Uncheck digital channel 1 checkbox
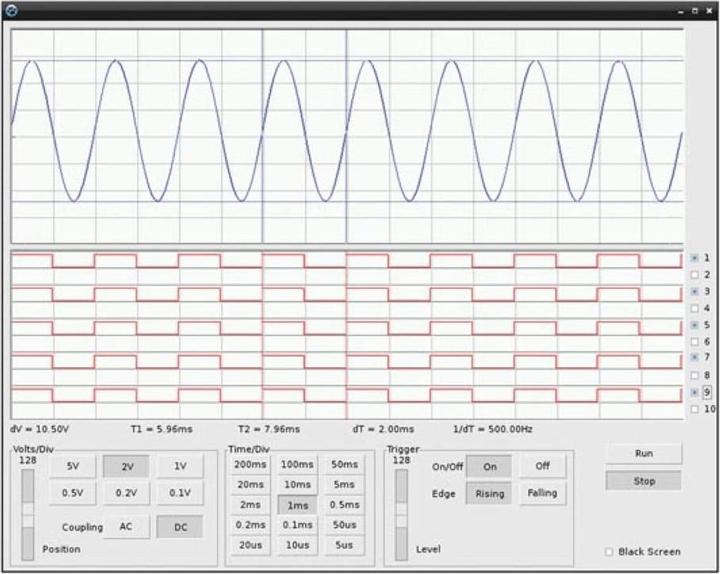 coord(695,258)
